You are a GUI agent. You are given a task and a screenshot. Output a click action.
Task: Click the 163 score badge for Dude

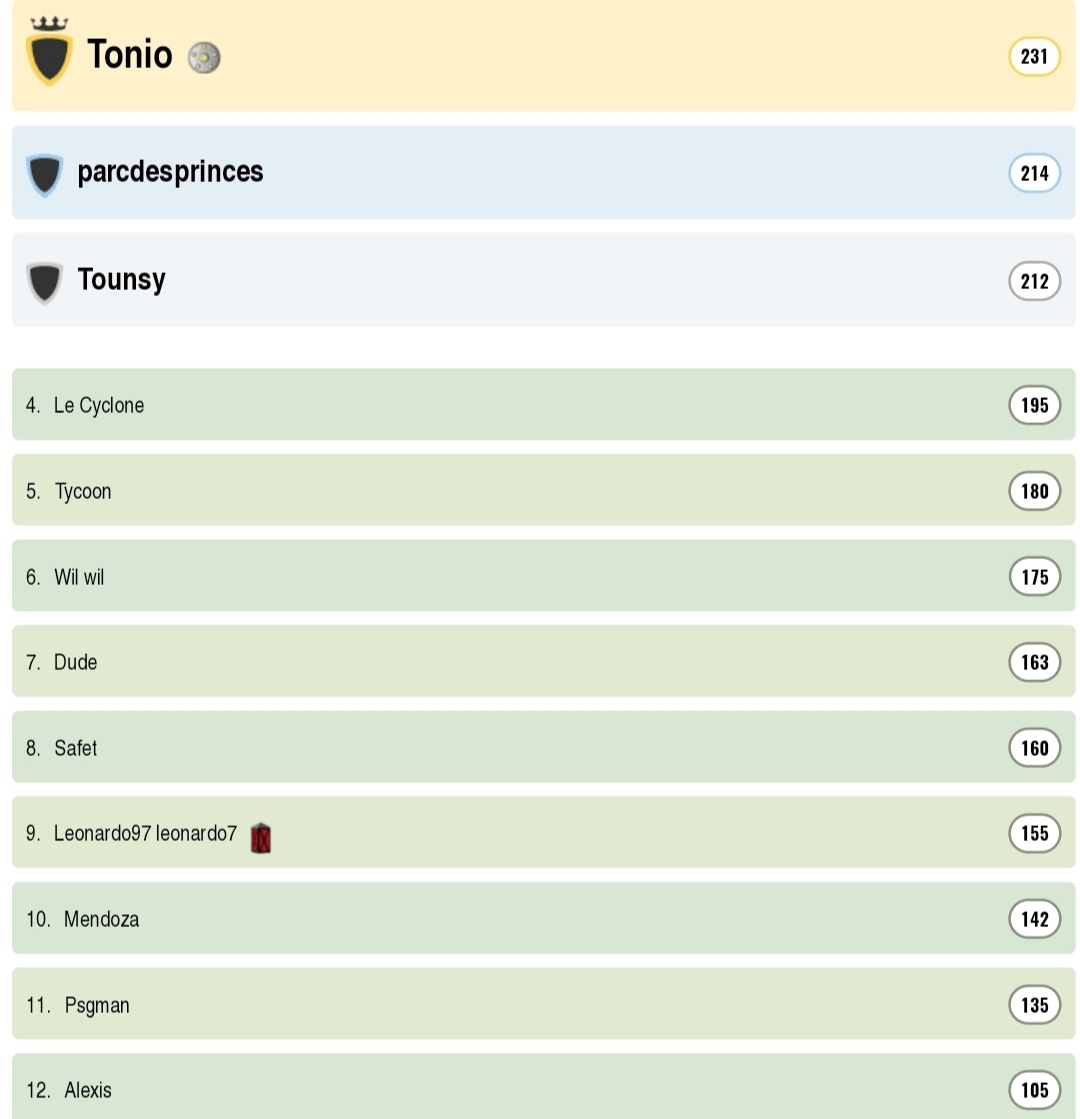[1033, 662]
